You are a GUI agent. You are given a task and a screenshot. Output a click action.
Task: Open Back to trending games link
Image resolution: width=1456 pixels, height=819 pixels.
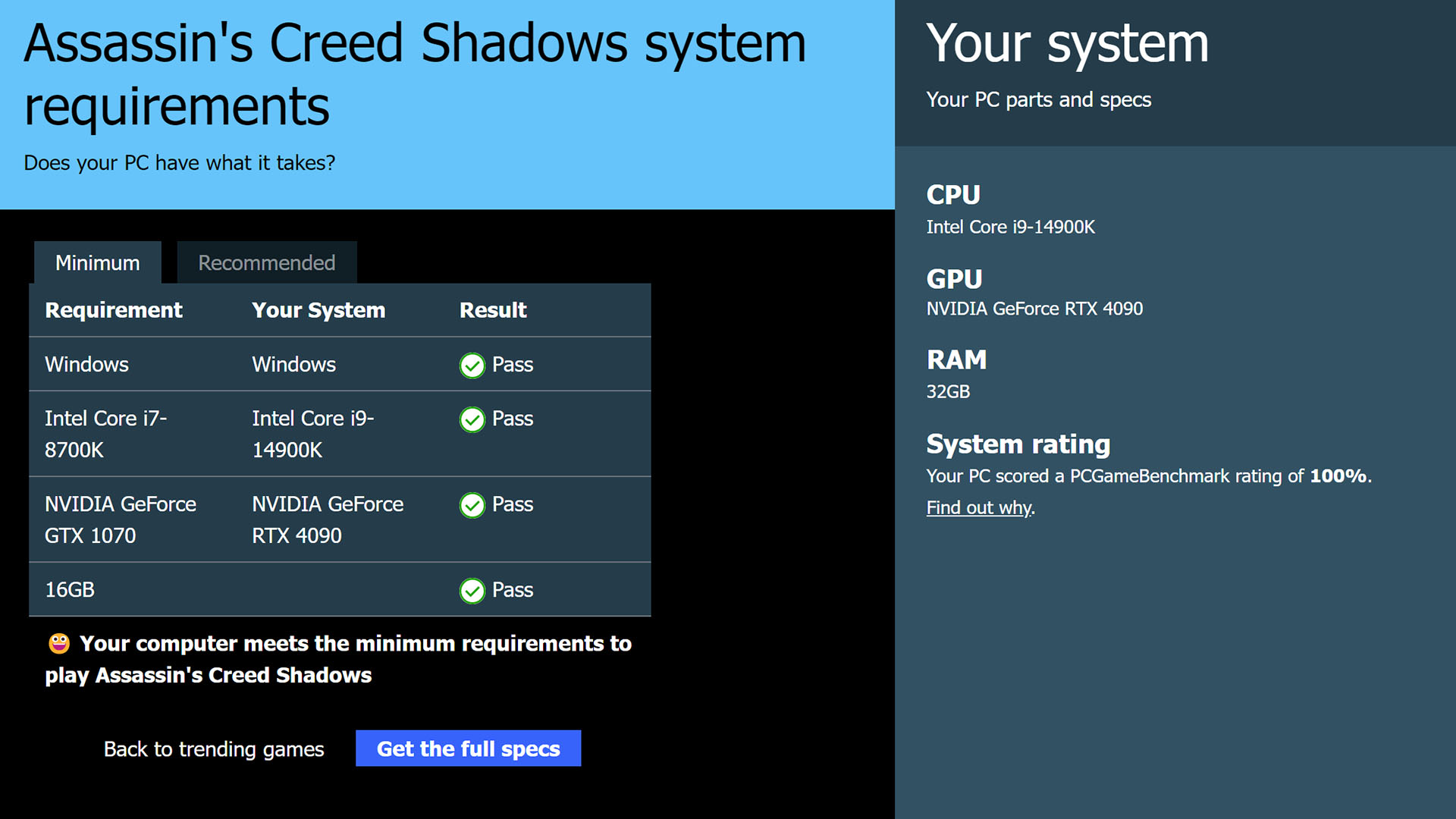point(214,749)
